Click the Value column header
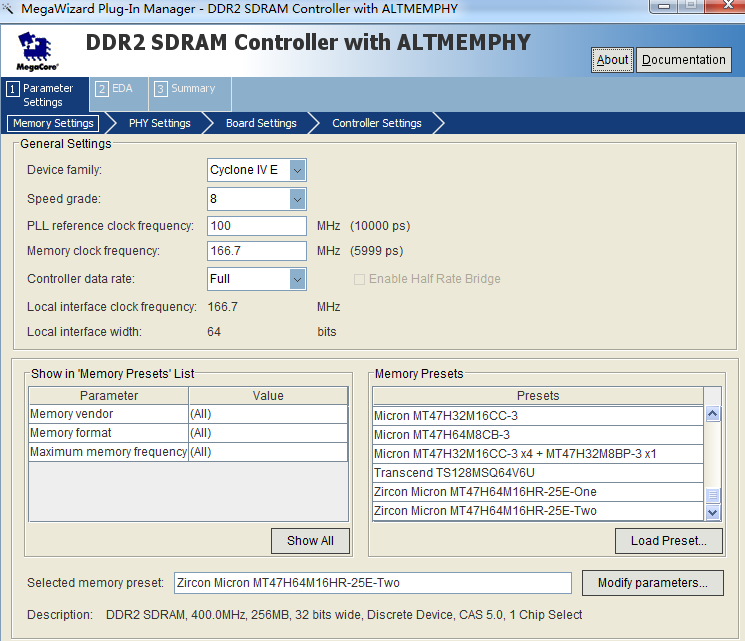This screenshot has width=745, height=641. tap(268, 396)
